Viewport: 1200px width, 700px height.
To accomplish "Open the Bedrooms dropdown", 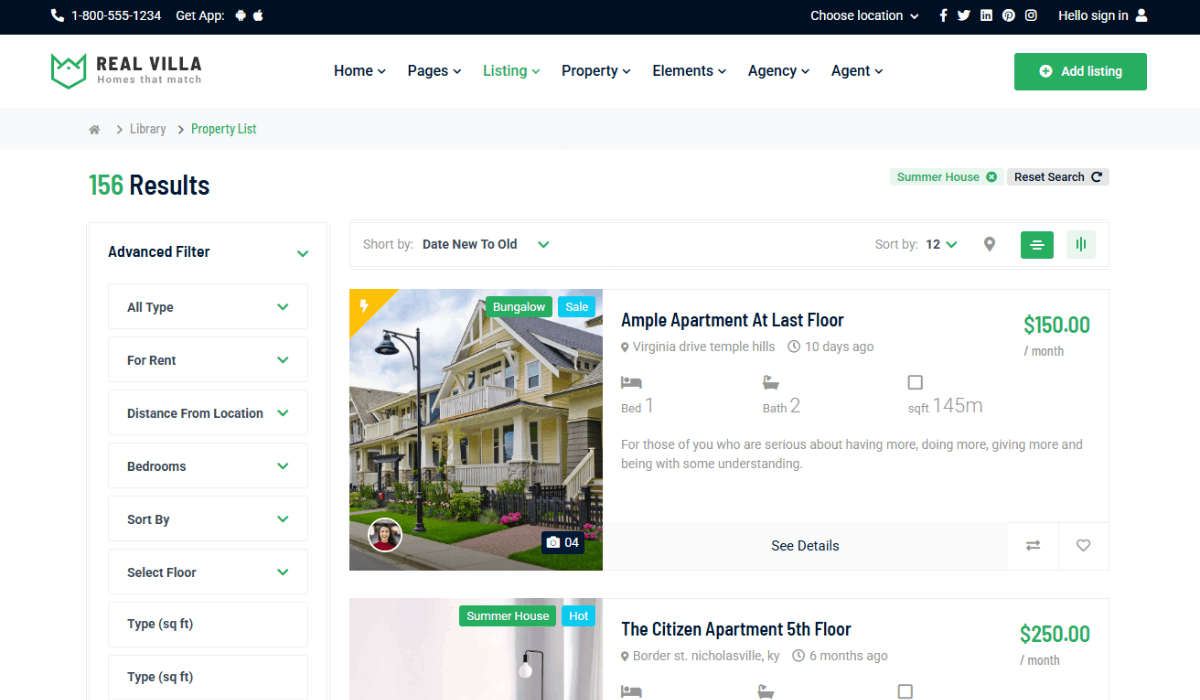I will click(x=208, y=466).
